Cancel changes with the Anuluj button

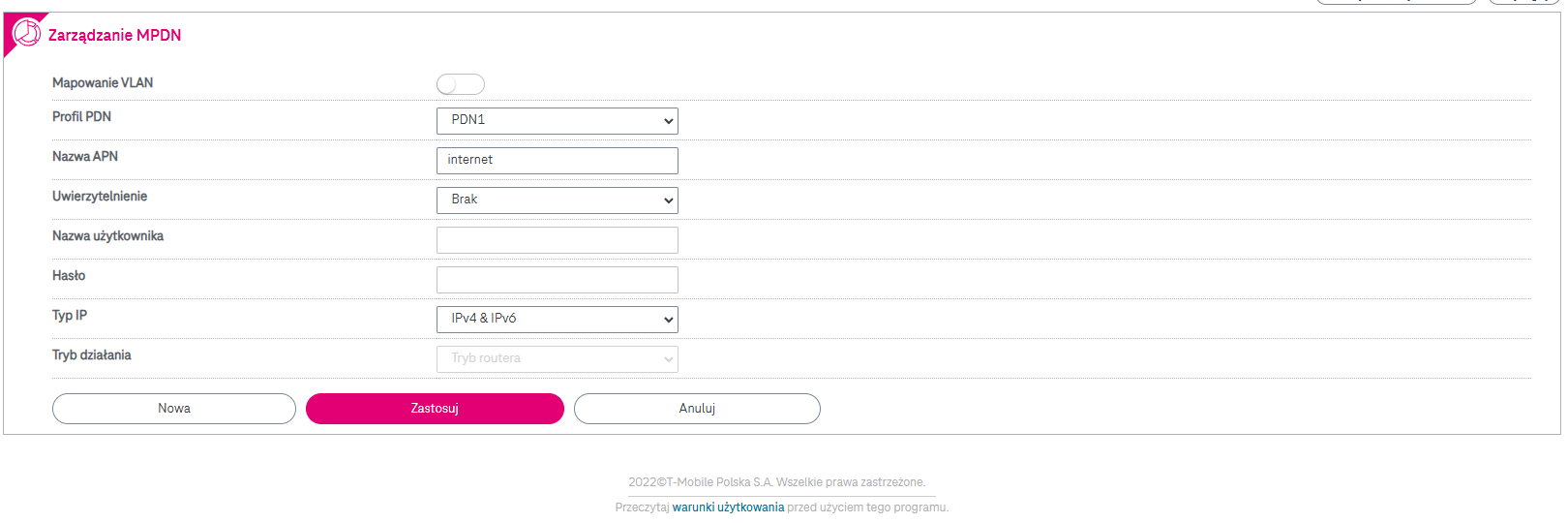697,409
